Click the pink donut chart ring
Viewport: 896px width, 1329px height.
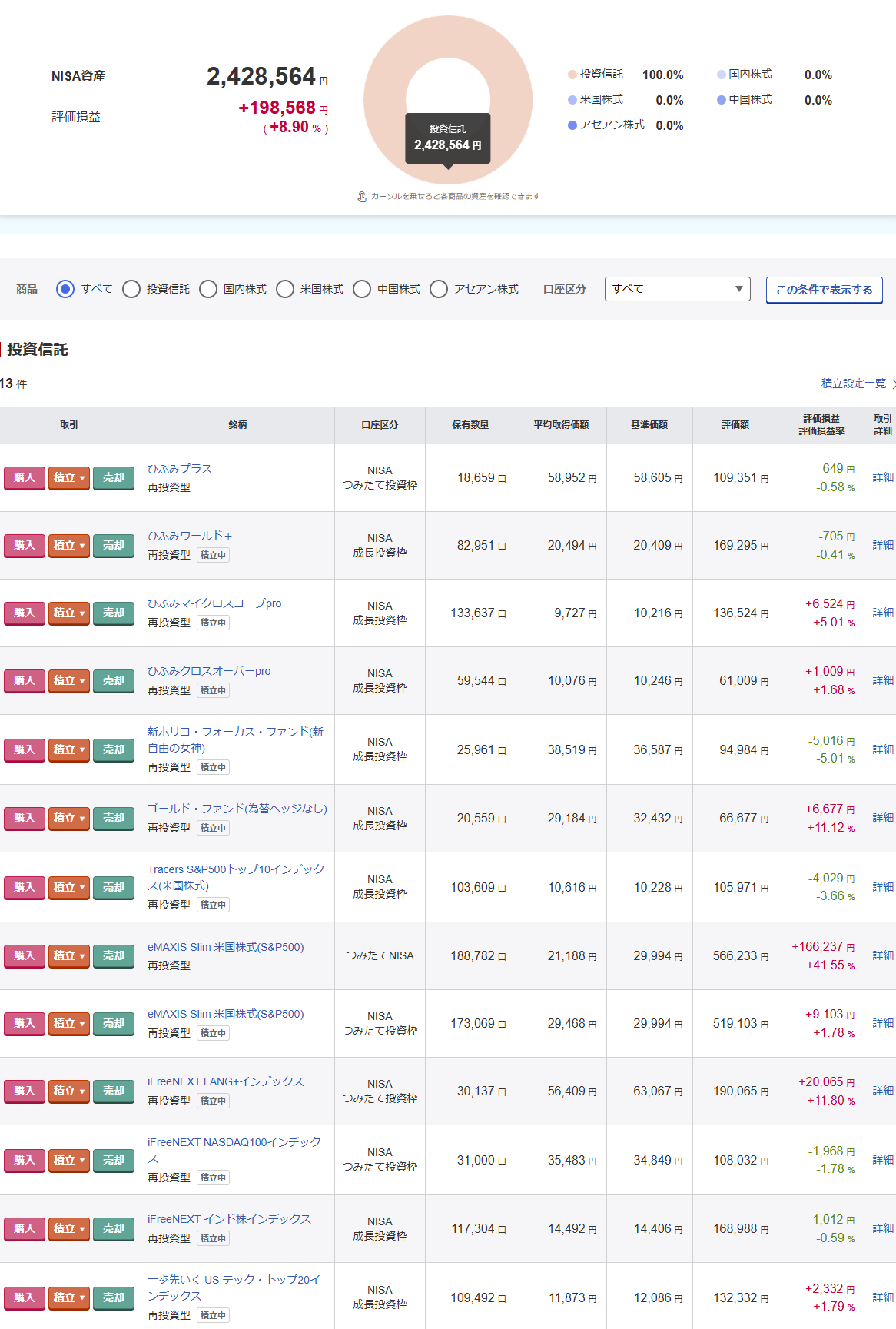click(x=384, y=100)
